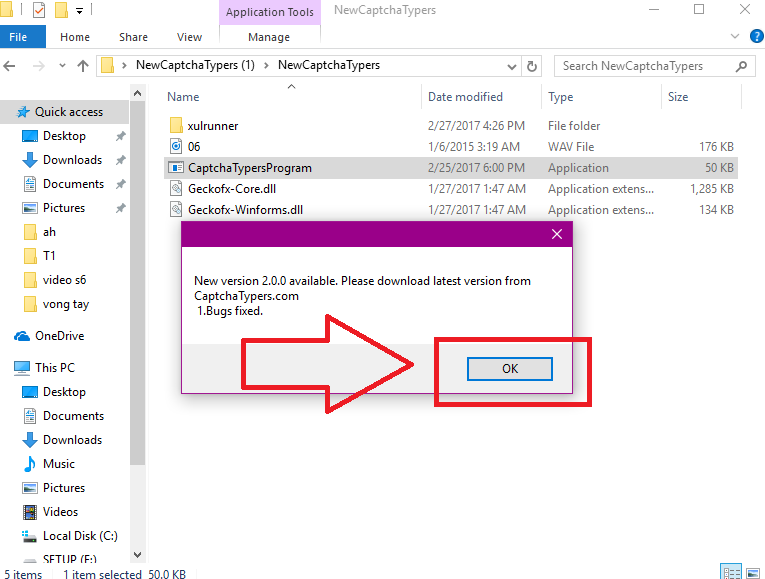The width and height of the screenshot is (765, 579).
Task: Open recent locations dropdown
Action: 62,65
